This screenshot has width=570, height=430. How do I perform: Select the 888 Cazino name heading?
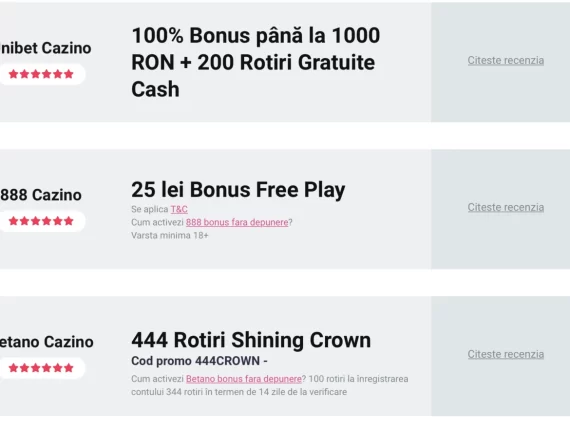[x=41, y=195]
